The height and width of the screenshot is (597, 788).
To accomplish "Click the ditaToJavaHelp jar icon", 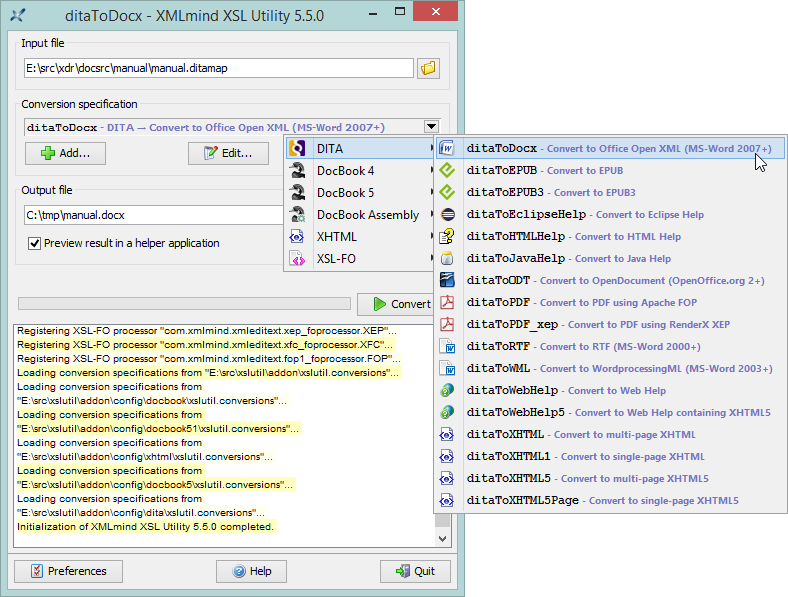I will click(447, 259).
